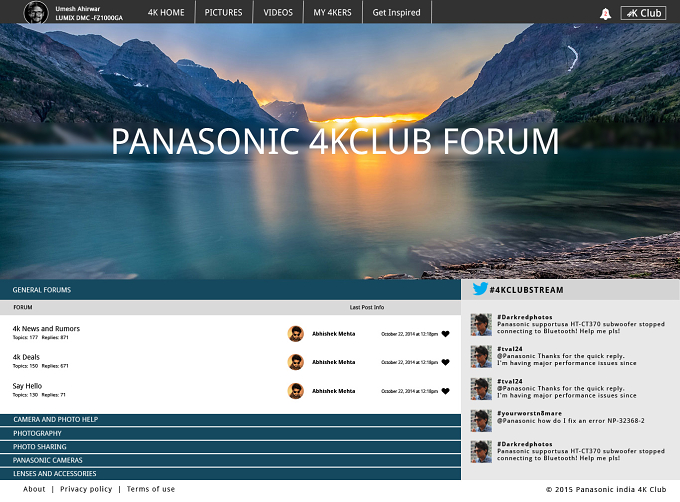Click the Twitter bird icon

pyautogui.click(x=480, y=289)
